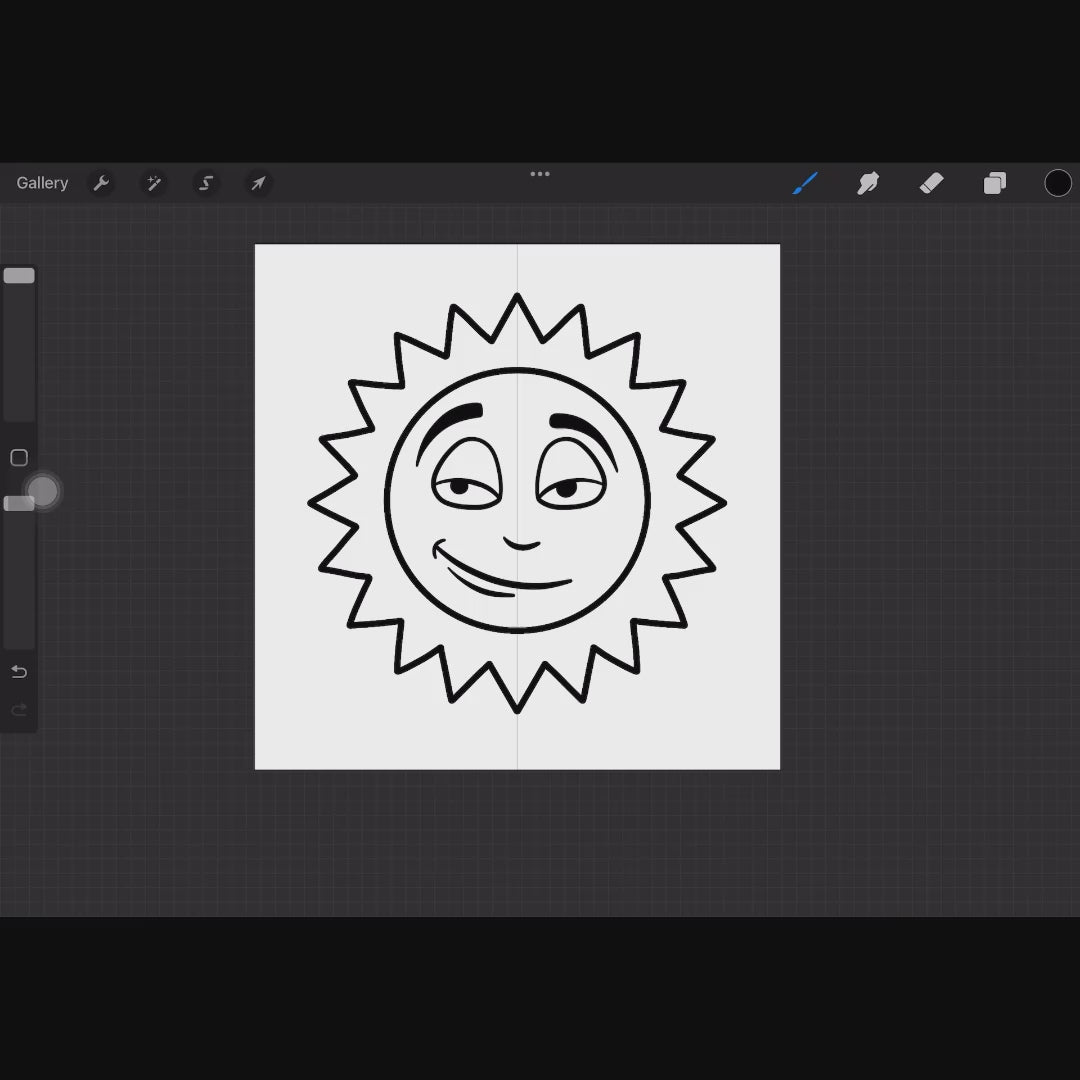Tap the sun's nose on canvas
This screenshot has height=1080, width=1080.
pyautogui.click(x=521, y=544)
